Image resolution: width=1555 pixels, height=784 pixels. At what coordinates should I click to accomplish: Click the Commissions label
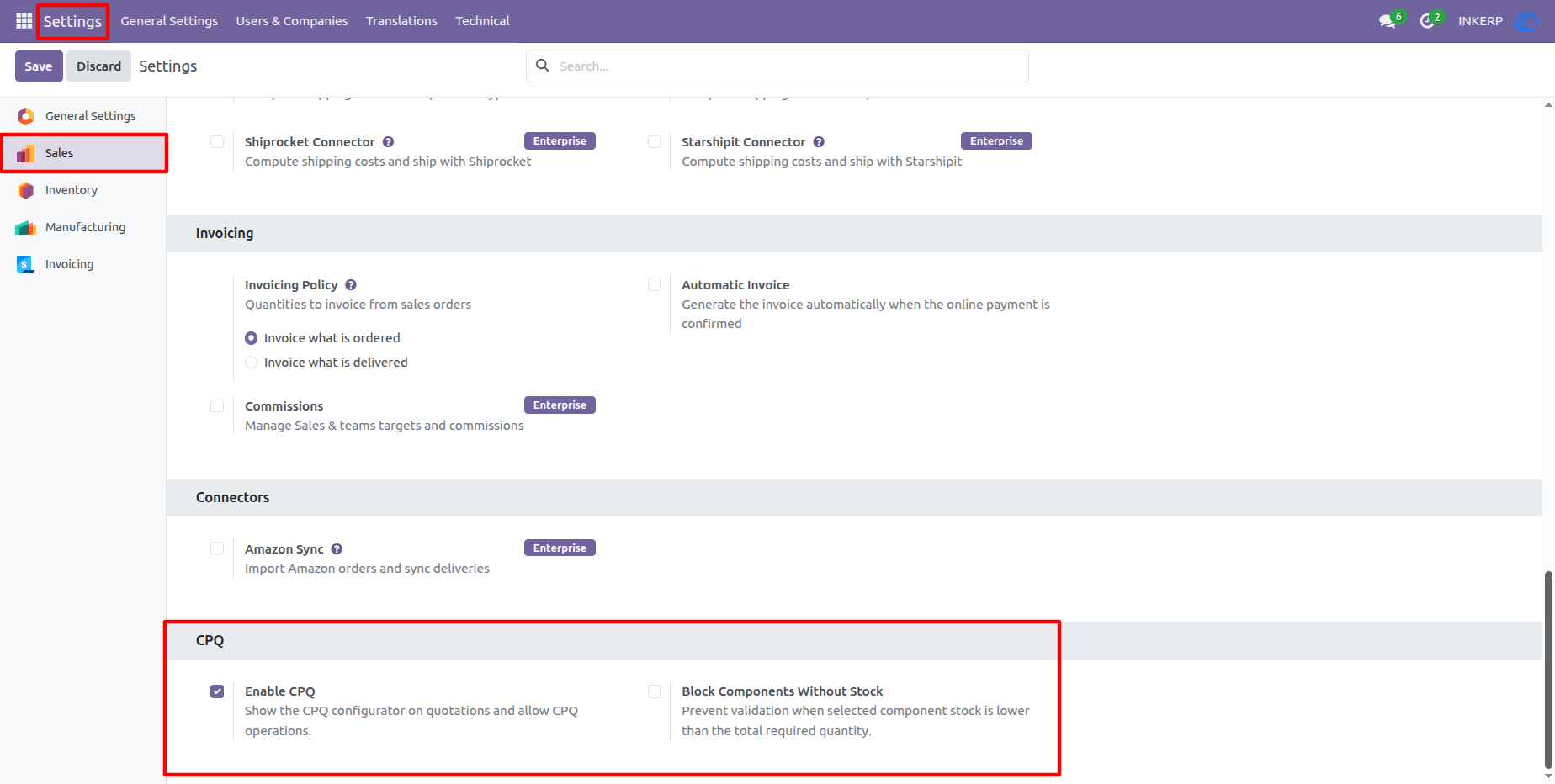click(x=284, y=406)
